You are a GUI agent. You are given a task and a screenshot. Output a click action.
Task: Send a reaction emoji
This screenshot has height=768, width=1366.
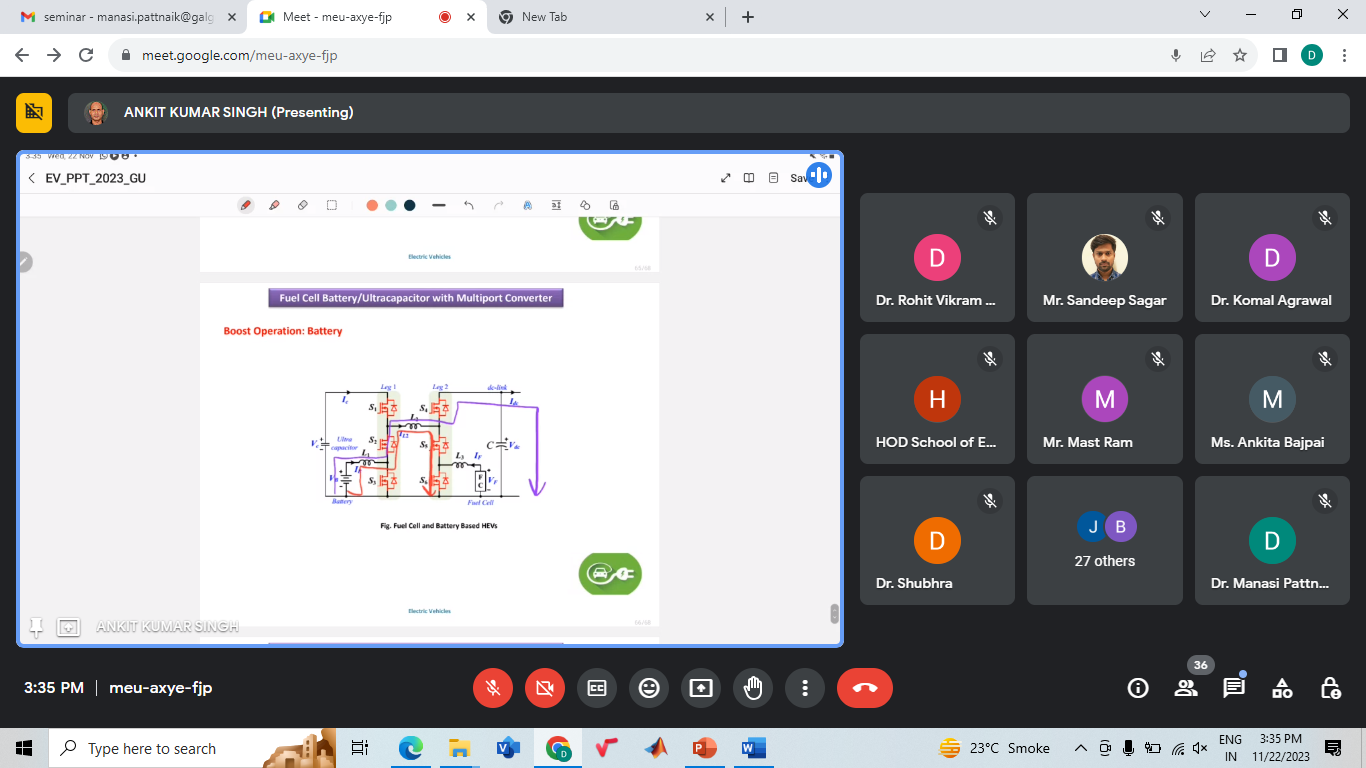pyautogui.click(x=649, y=688)
